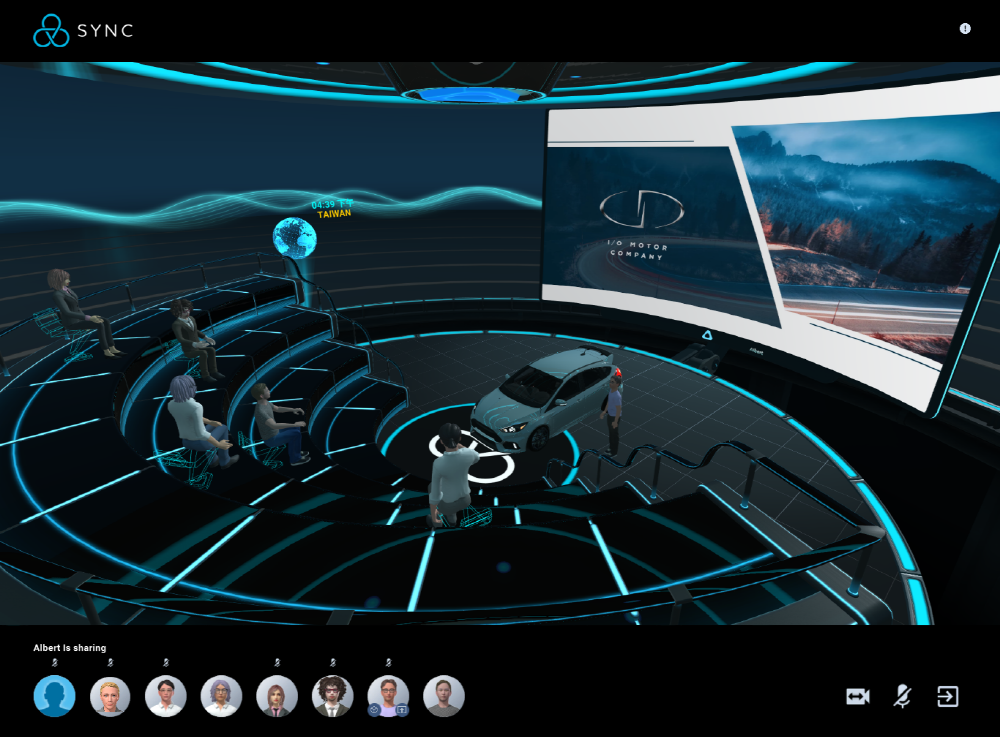
Task: Click the holographic globe labeled Taiwan
Action: (295, 238)
